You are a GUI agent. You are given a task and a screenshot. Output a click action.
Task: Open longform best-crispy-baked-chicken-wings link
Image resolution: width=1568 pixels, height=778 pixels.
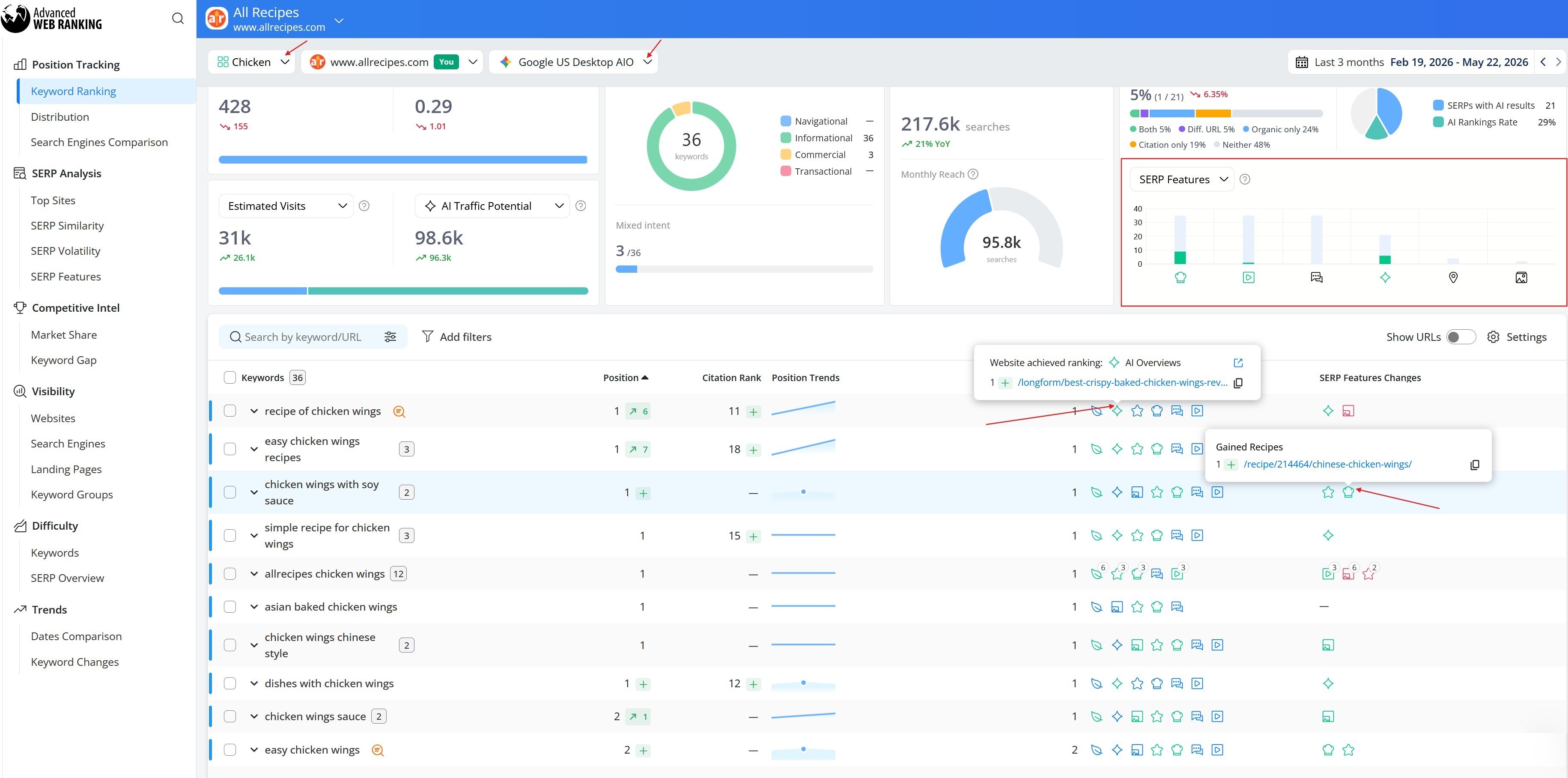[x=1122, y=382]
